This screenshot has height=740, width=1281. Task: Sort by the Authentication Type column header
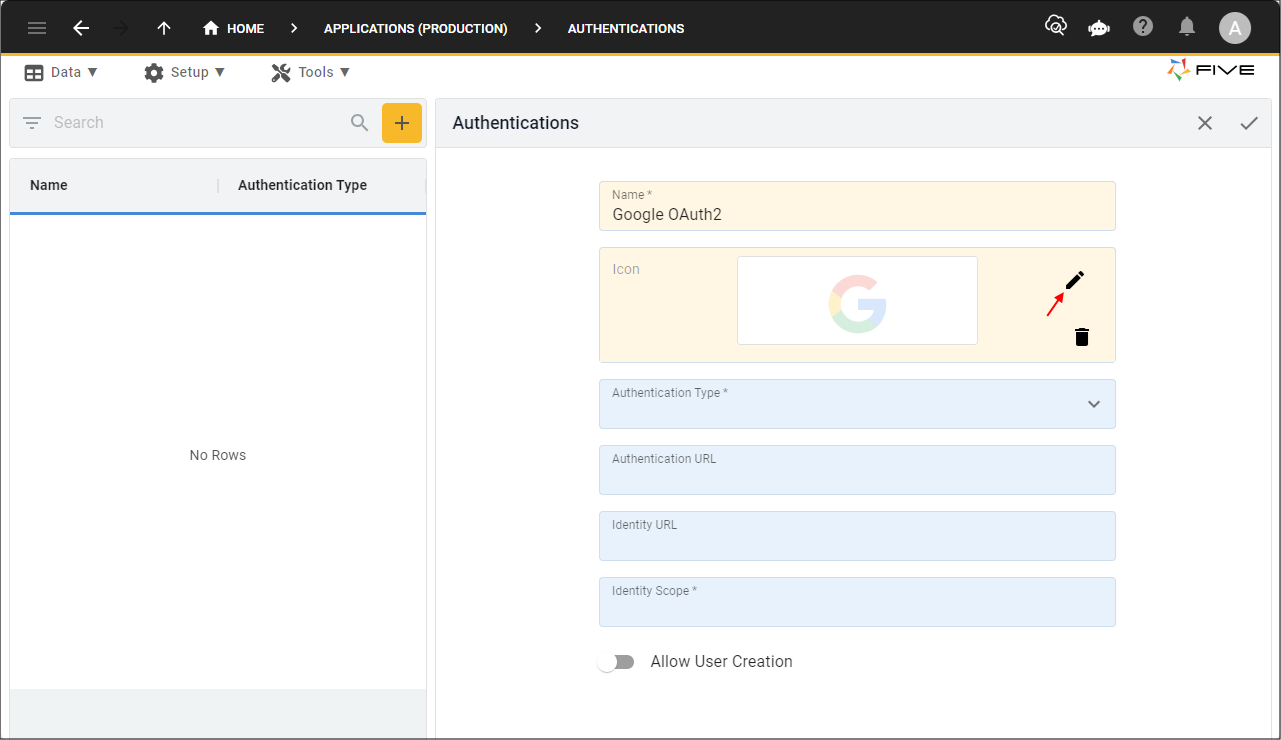coord(302,185)
